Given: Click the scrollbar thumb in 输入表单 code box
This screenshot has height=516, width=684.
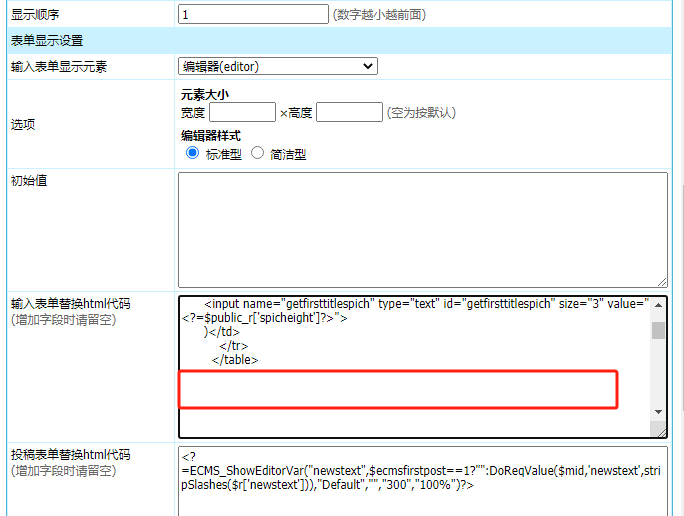Looking at the screenshot, I should pos(658,331).
